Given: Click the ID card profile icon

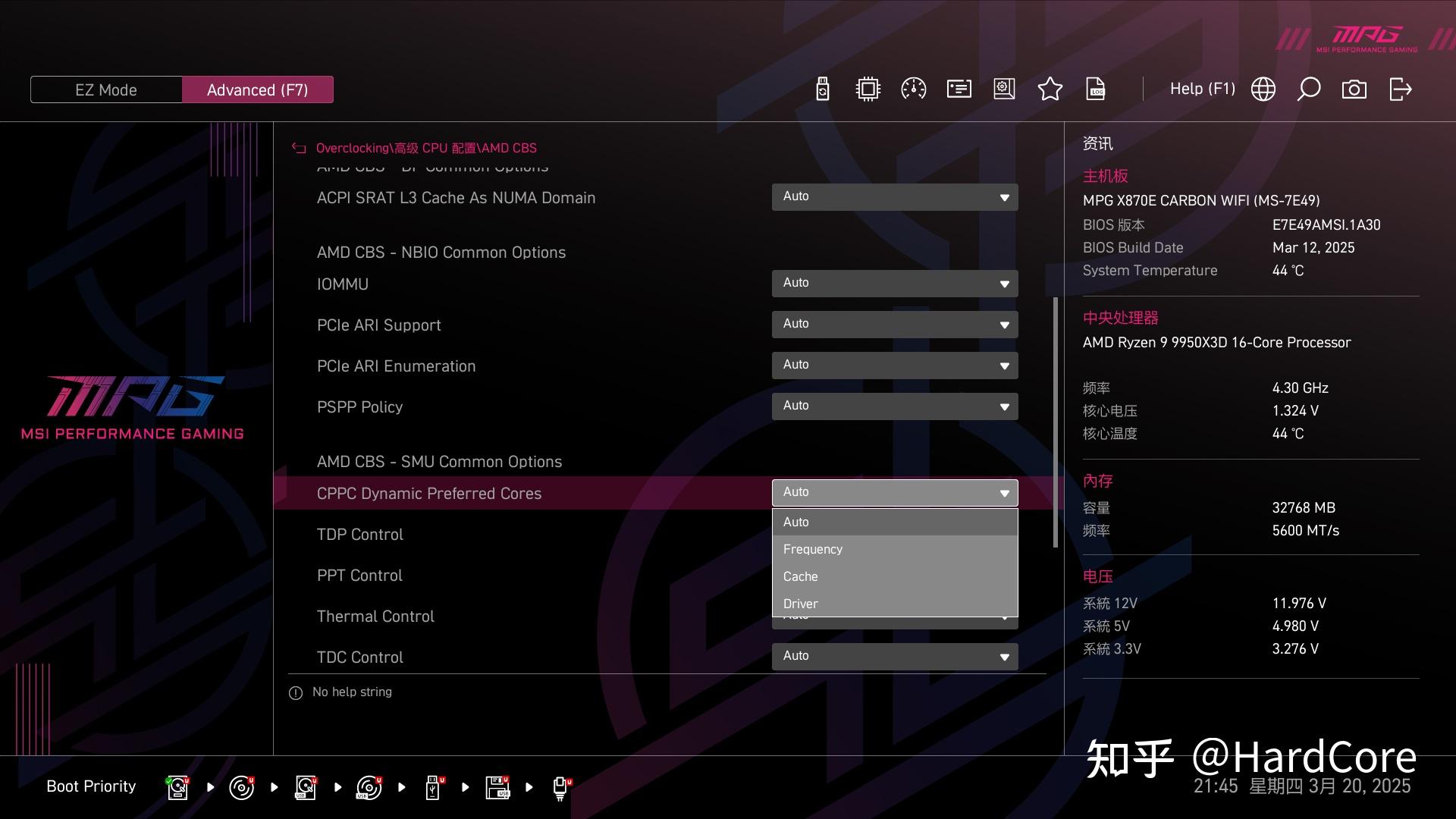Looking at the screenshot, I should [x=959, y=89].
